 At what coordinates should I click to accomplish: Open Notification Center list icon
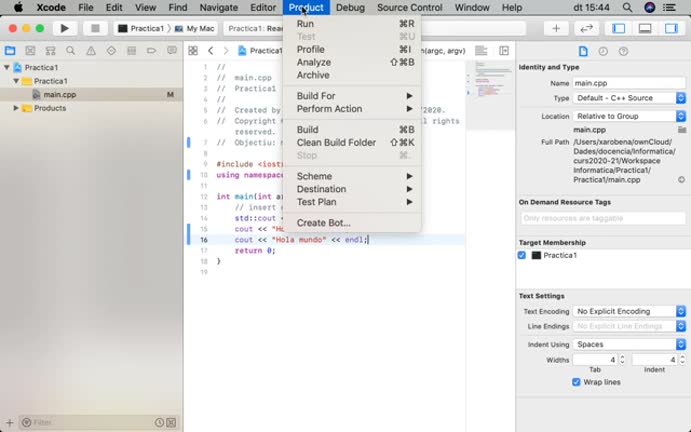669,7
